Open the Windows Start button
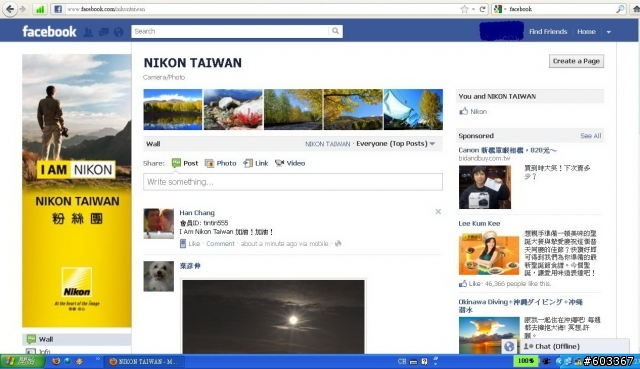Image resolution: width=640 pixels, height=369 pixels. point(22,361)
